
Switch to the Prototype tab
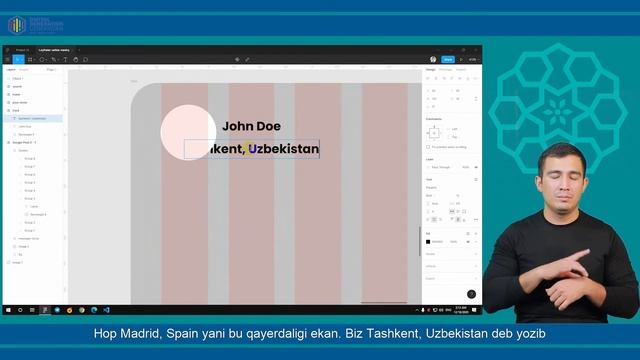click(445, 70)
